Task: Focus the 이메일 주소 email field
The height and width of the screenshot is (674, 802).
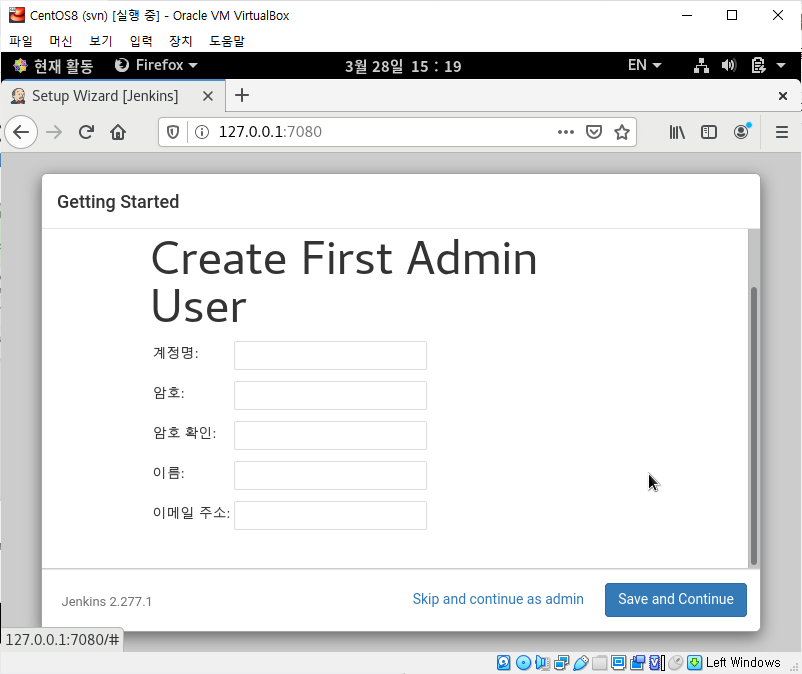Action: click(330, 515)
